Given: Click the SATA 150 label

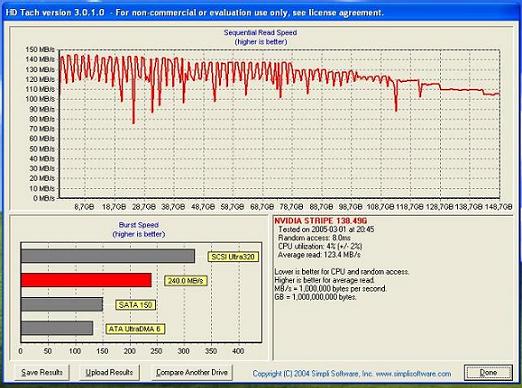Looking at the screenshot, I should click(135, 305).
